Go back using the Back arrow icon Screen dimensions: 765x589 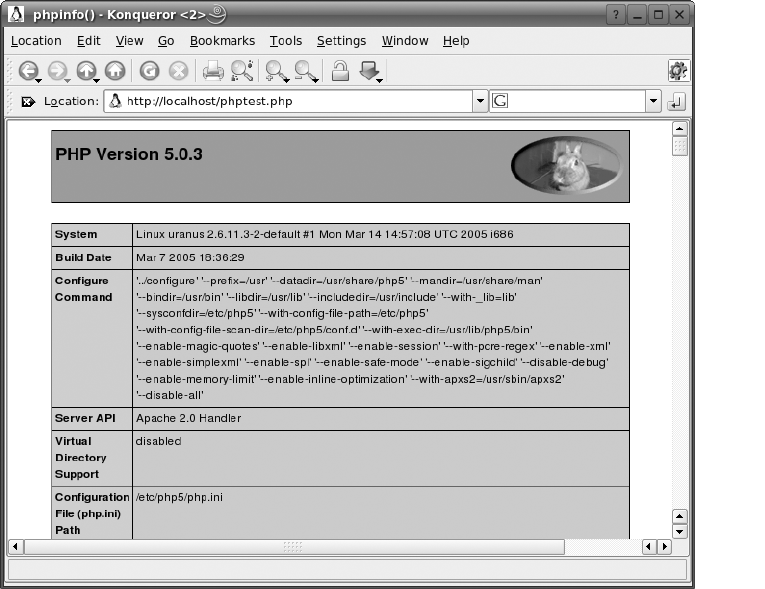point(28,71)
